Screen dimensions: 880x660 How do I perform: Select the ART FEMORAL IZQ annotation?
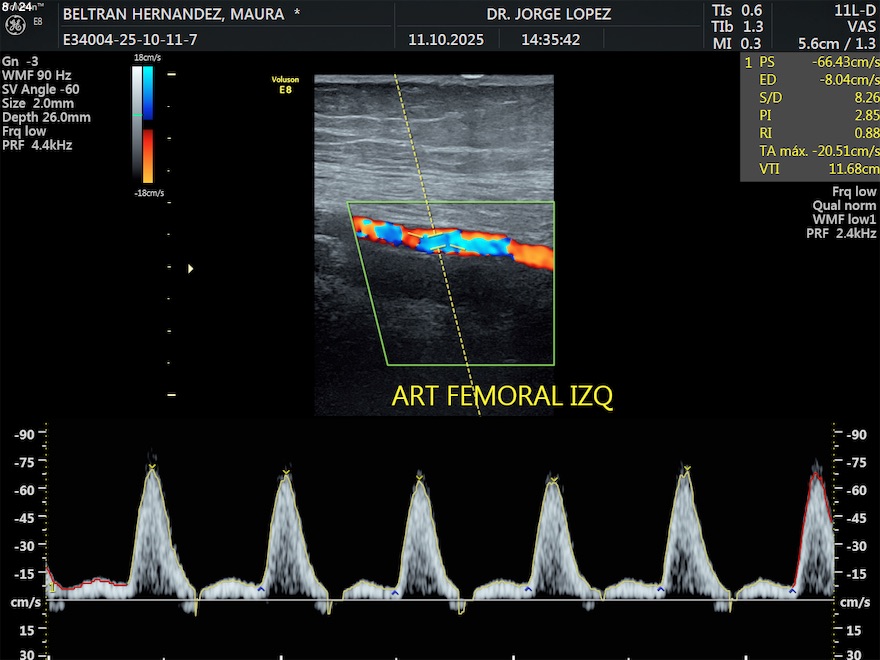tap(502, 396)
